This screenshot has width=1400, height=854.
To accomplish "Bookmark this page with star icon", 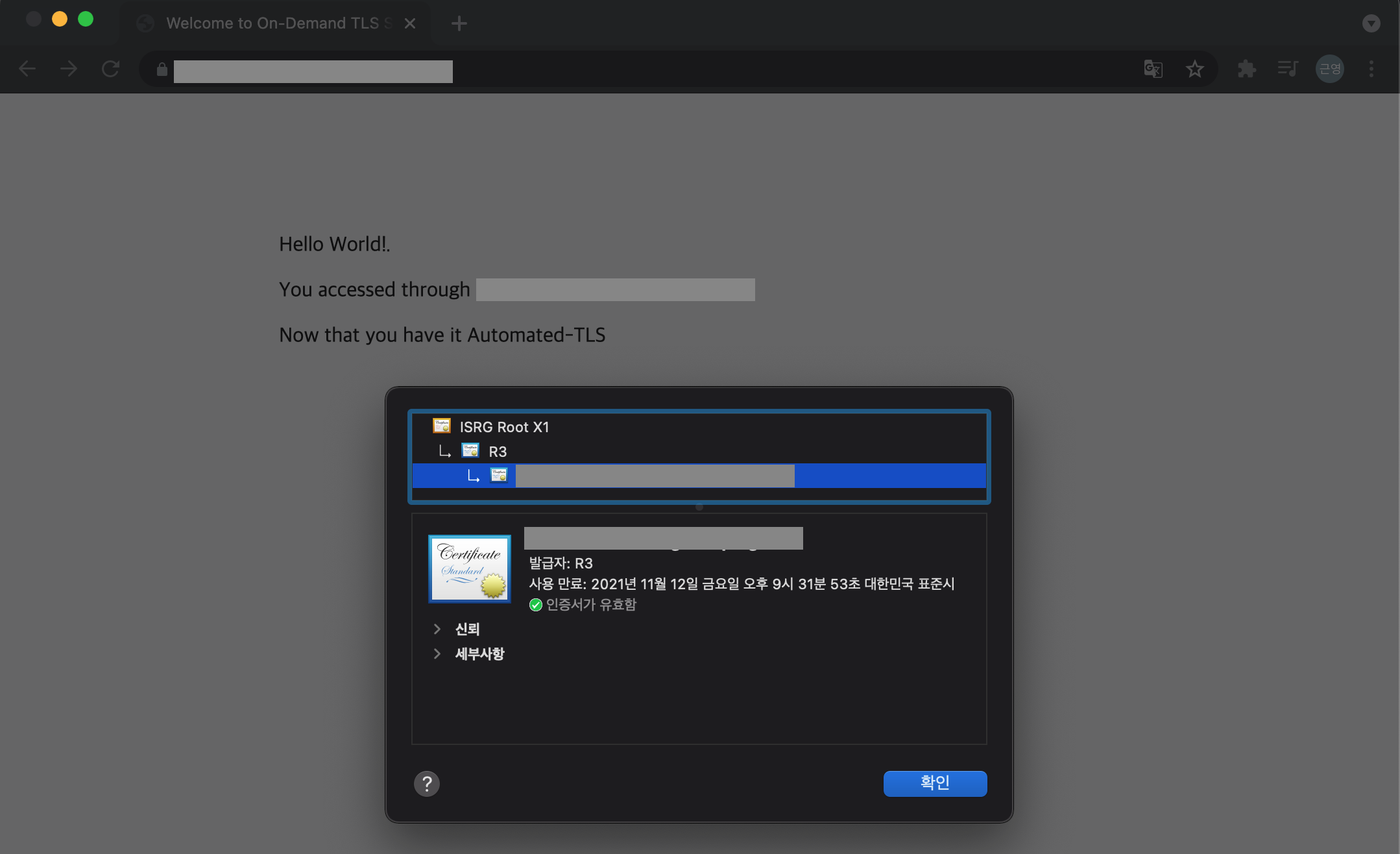I will pos(1194,69).
